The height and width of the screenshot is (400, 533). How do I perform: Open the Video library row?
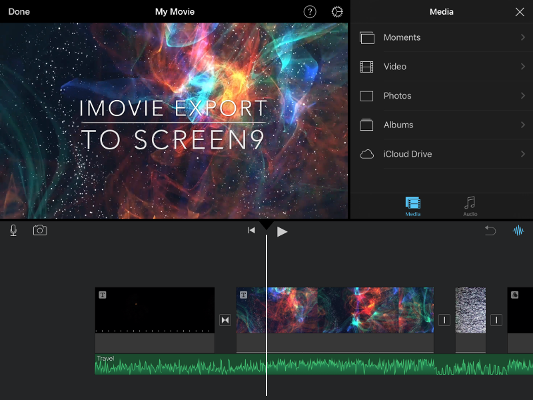pyautogui.click(x=442, y=67)
